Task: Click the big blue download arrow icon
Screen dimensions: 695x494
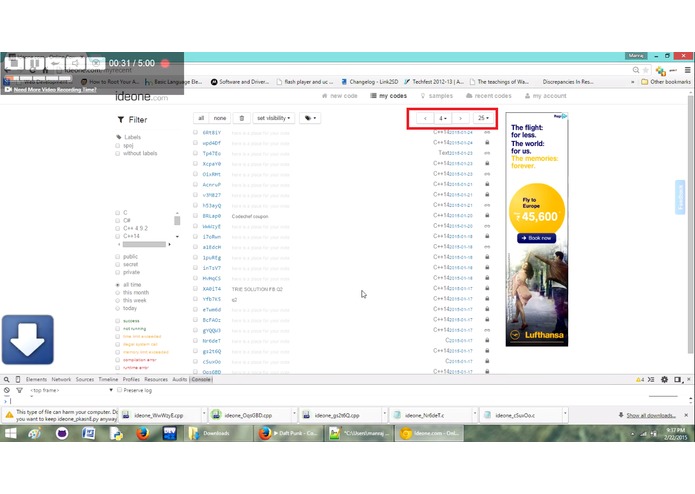Action: [27, 340]
